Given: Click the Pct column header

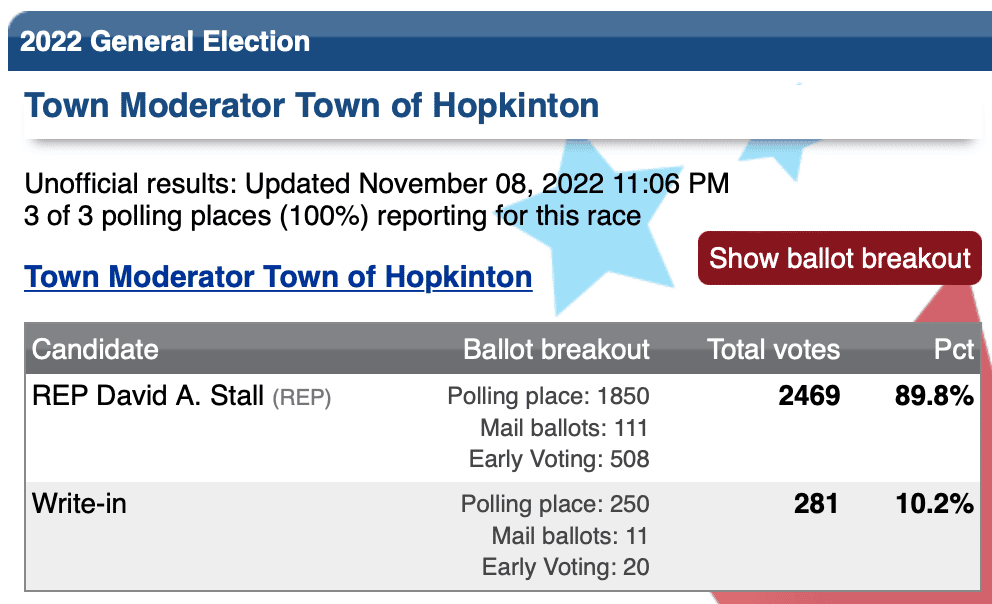Looking at the screenshot, I should point(954,349).
